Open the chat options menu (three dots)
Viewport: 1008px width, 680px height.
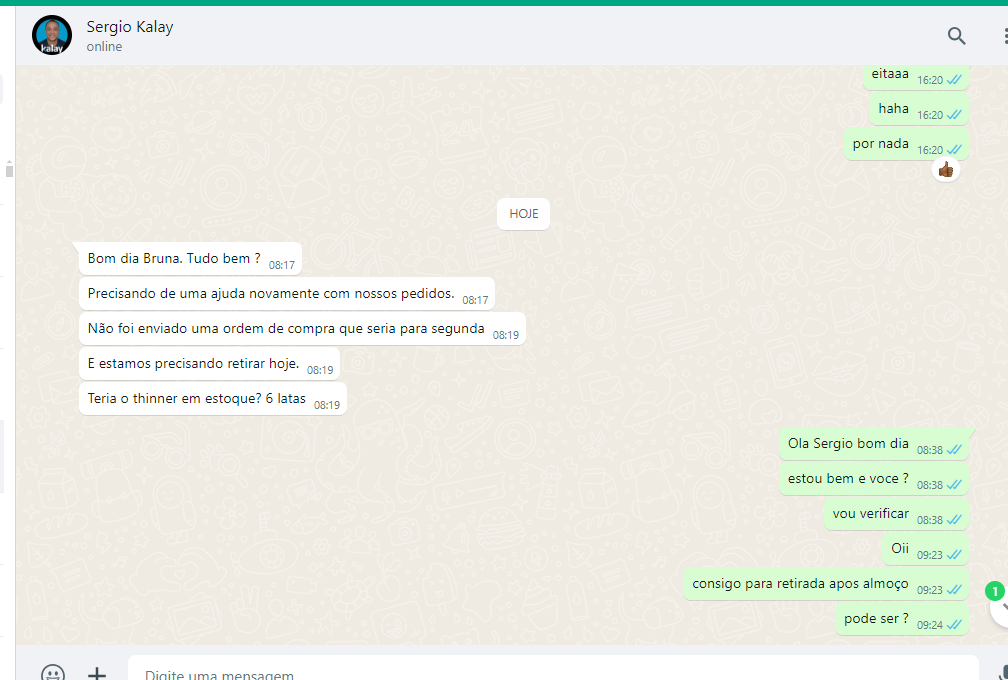coord(1002,36)
